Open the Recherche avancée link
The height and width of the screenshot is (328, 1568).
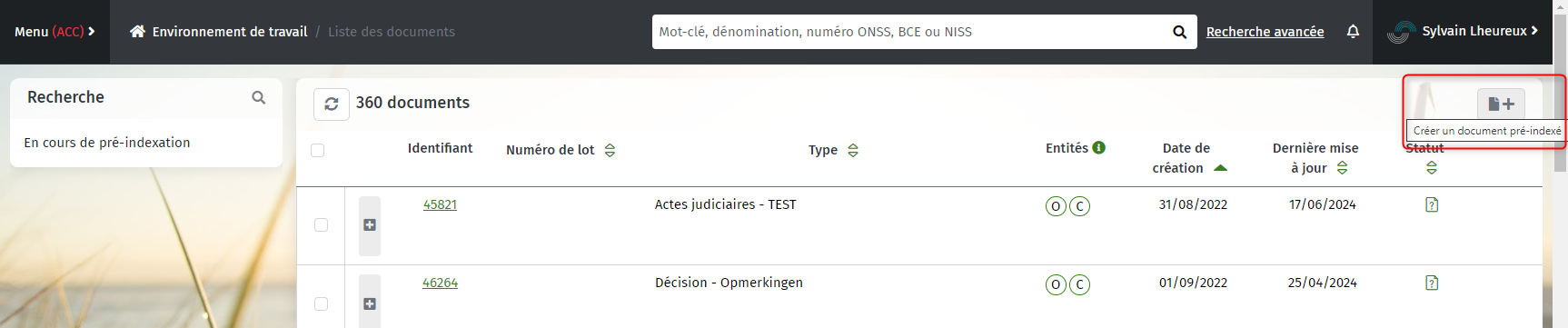pos(1265,32)
